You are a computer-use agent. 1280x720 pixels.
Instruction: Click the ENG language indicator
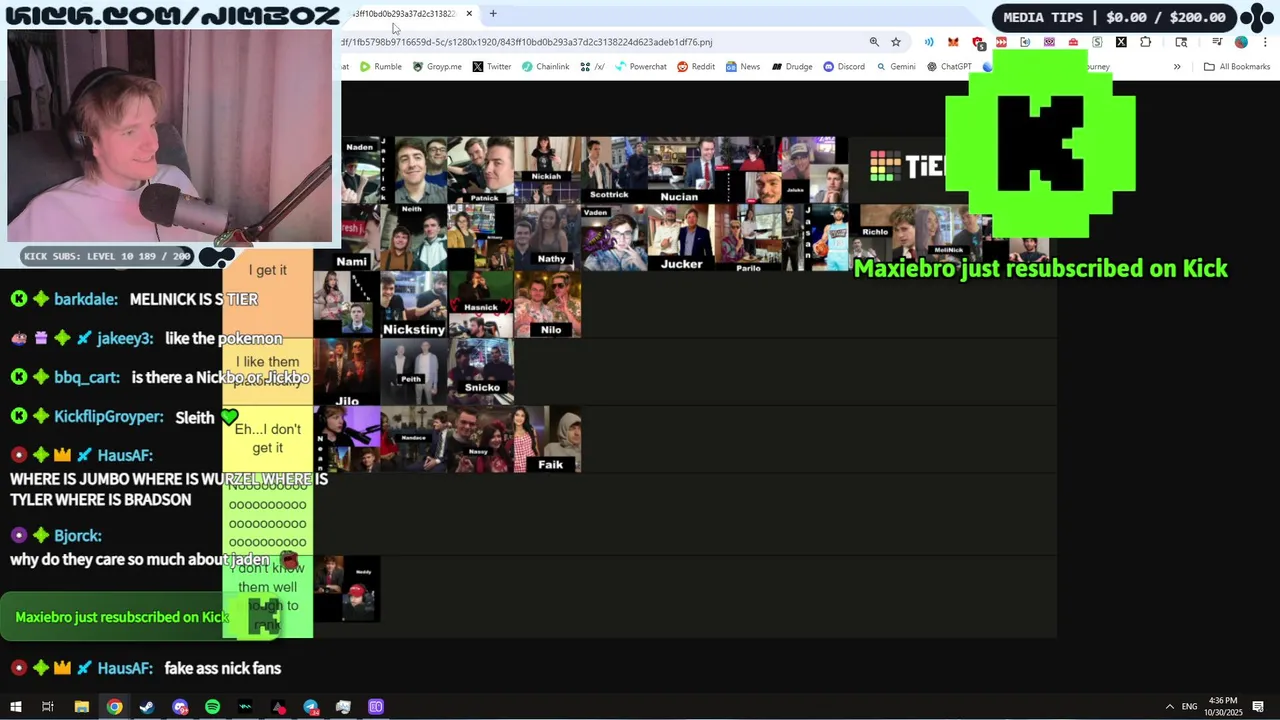point(1190,707)
